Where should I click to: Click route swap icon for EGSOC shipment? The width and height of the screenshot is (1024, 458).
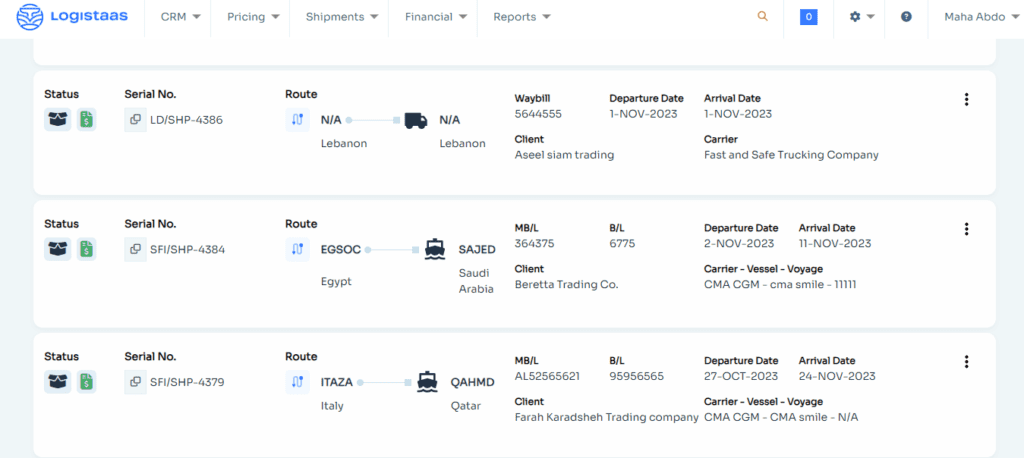[297, 249]
